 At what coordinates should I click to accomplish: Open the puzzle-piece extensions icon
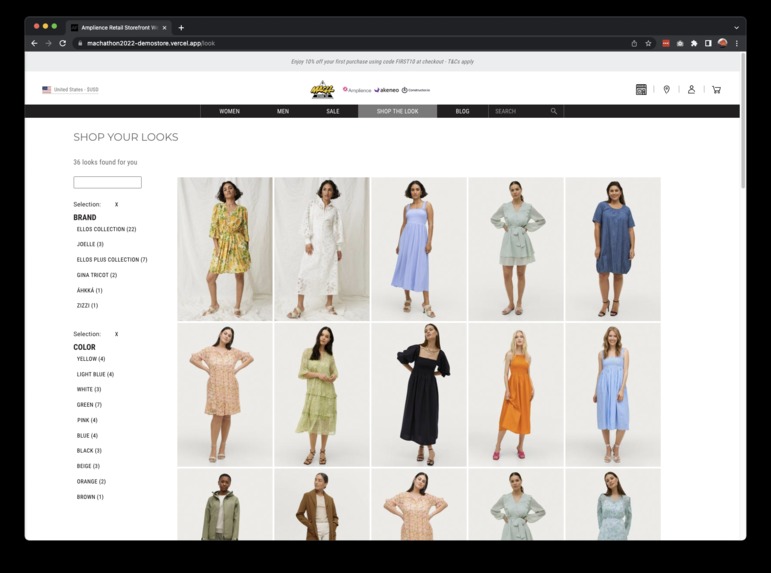pos(694,43)
